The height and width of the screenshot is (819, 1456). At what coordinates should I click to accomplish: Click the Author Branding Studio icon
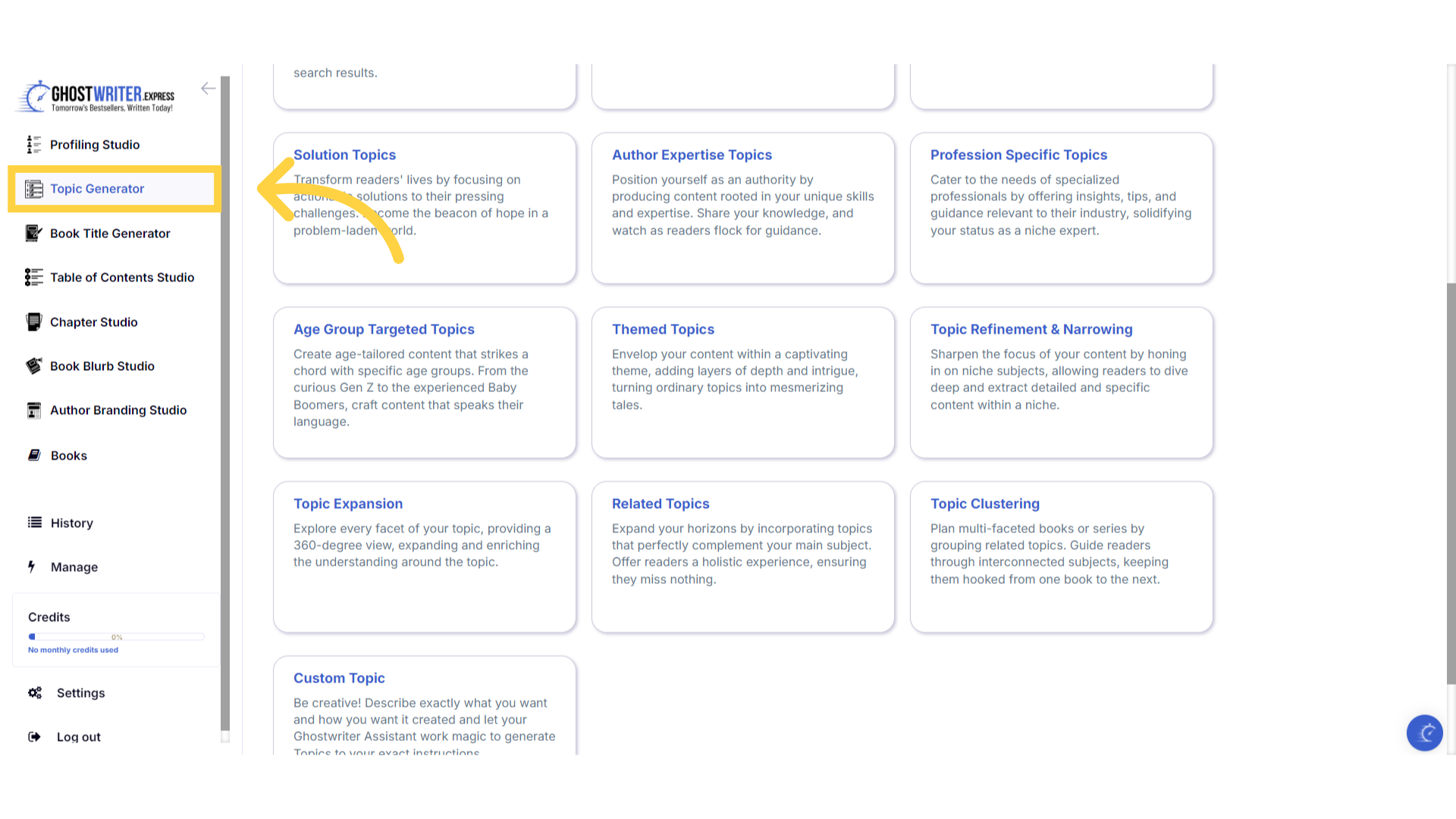pos(33,410)
